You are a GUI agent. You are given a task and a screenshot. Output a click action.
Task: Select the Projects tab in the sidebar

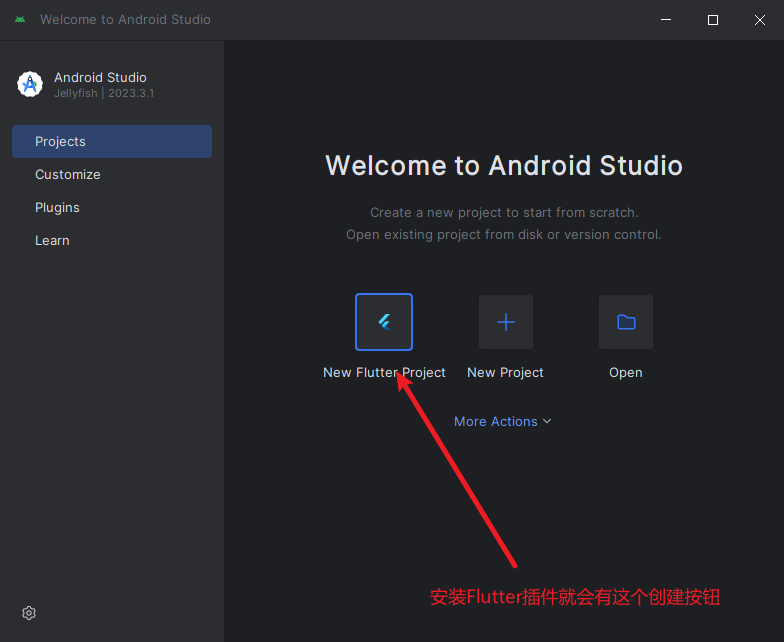coord(111,141)
